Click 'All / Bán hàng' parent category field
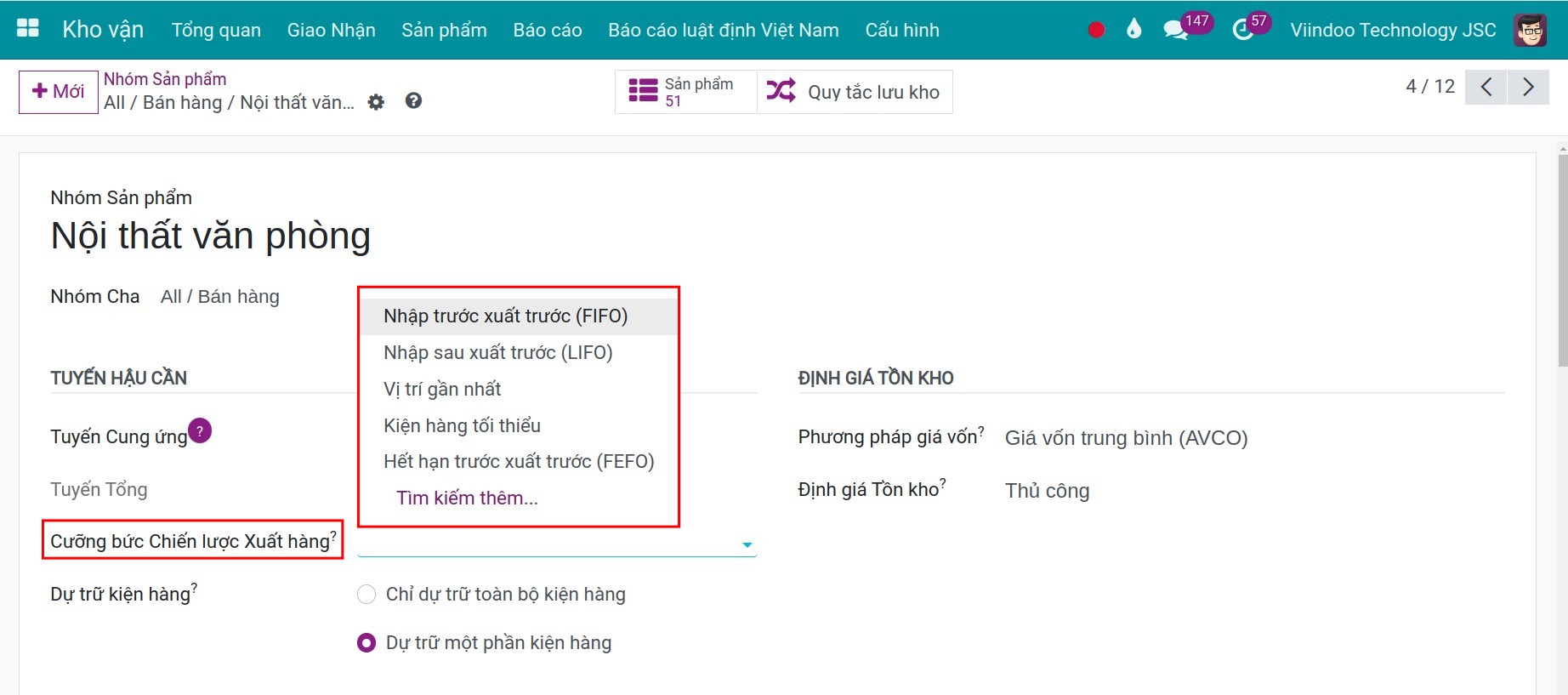The height and width of the screenshot is (695, 1568). [x=220, y=296]
